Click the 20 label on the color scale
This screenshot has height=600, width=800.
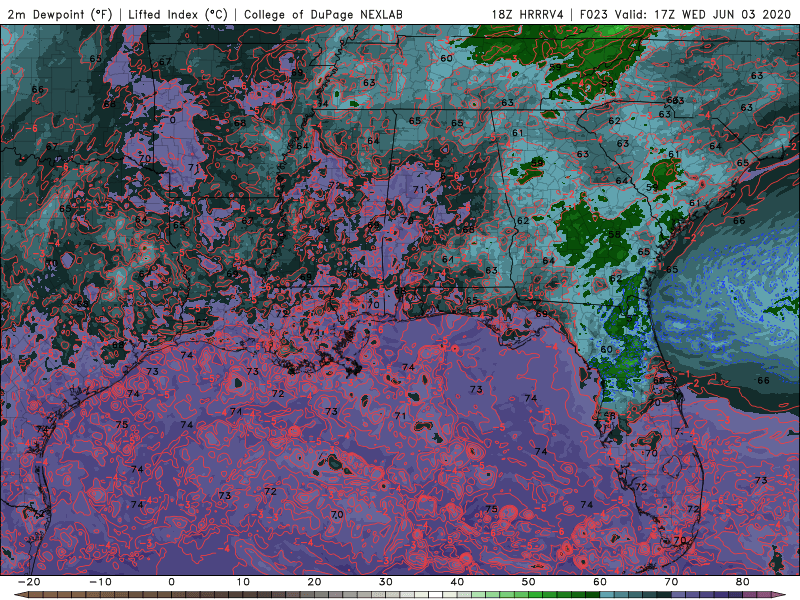pyautogui.click(x=314, y=582)
